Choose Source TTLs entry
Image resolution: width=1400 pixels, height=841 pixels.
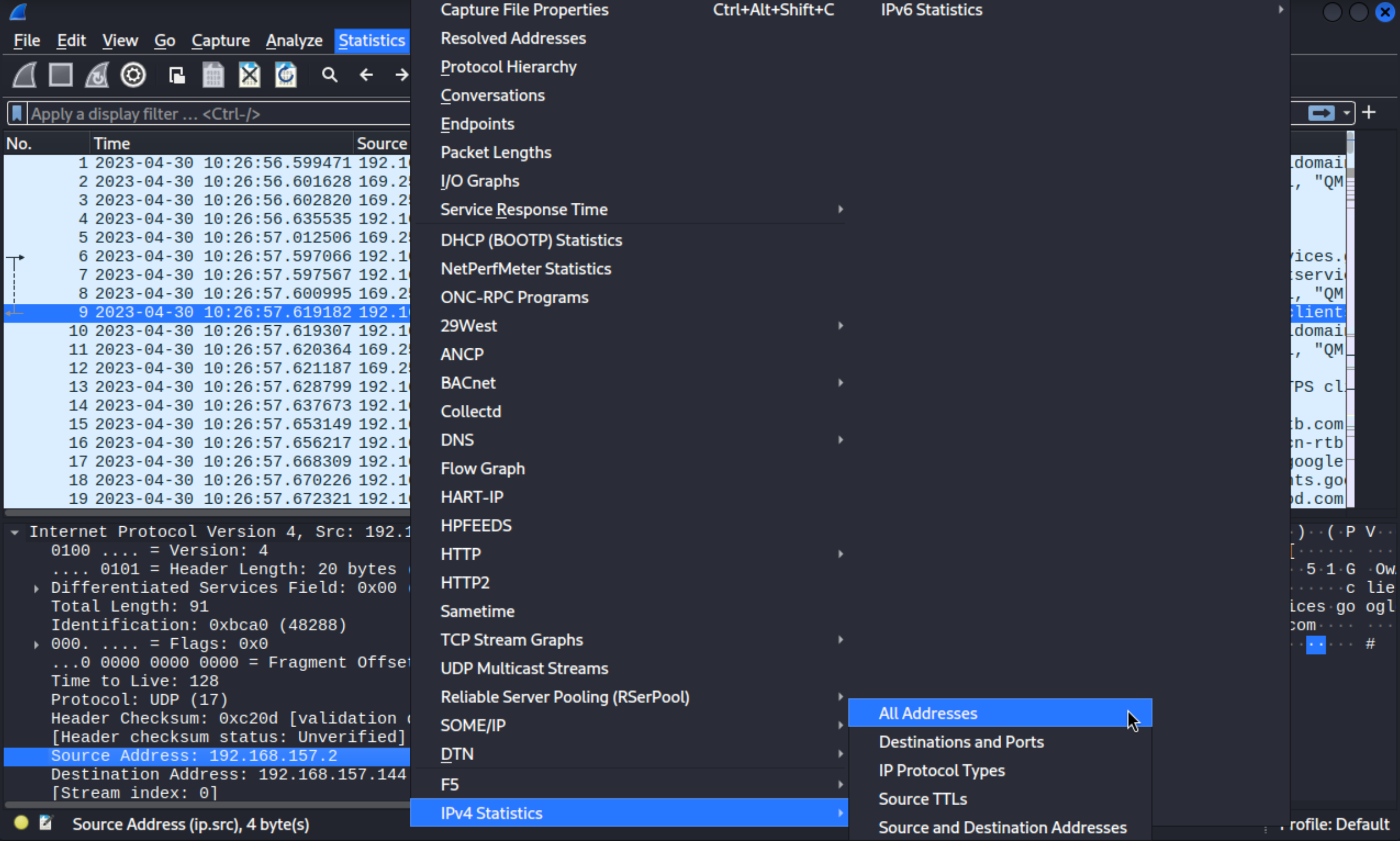1000,799
